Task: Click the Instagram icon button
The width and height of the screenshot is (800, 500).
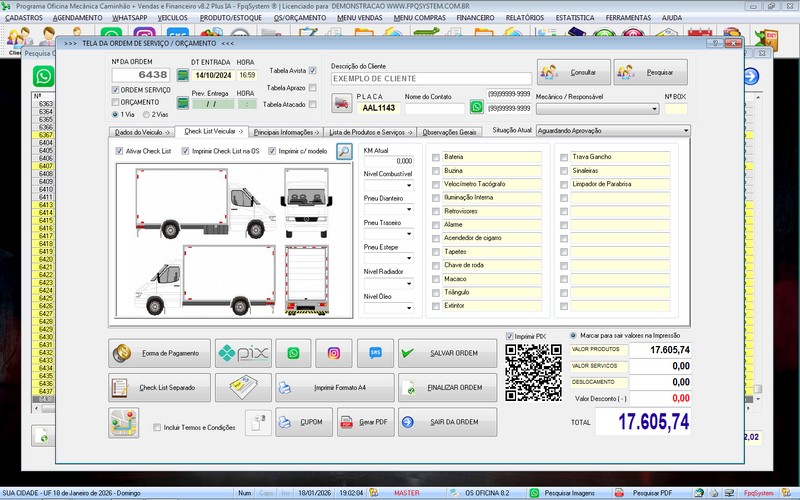Action: point(334,353)
